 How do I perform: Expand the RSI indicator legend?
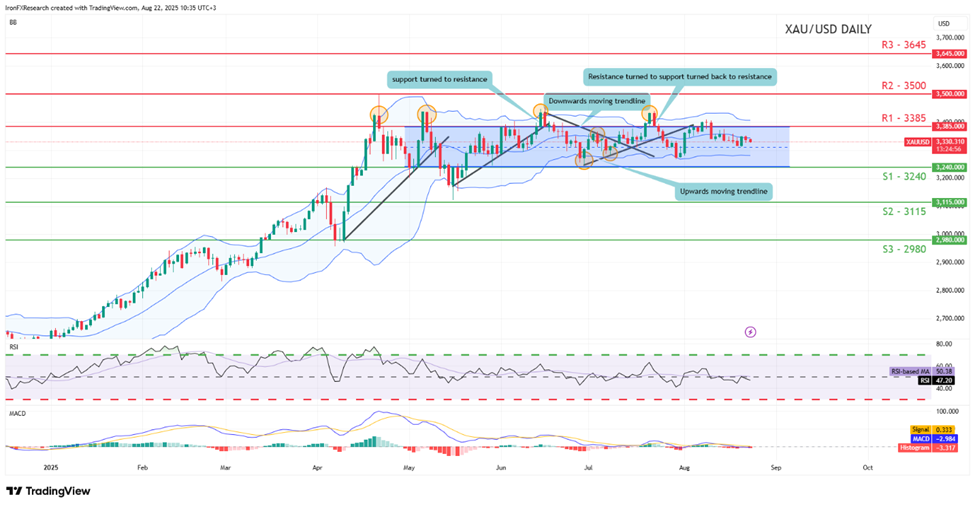(x=13, y=348)
